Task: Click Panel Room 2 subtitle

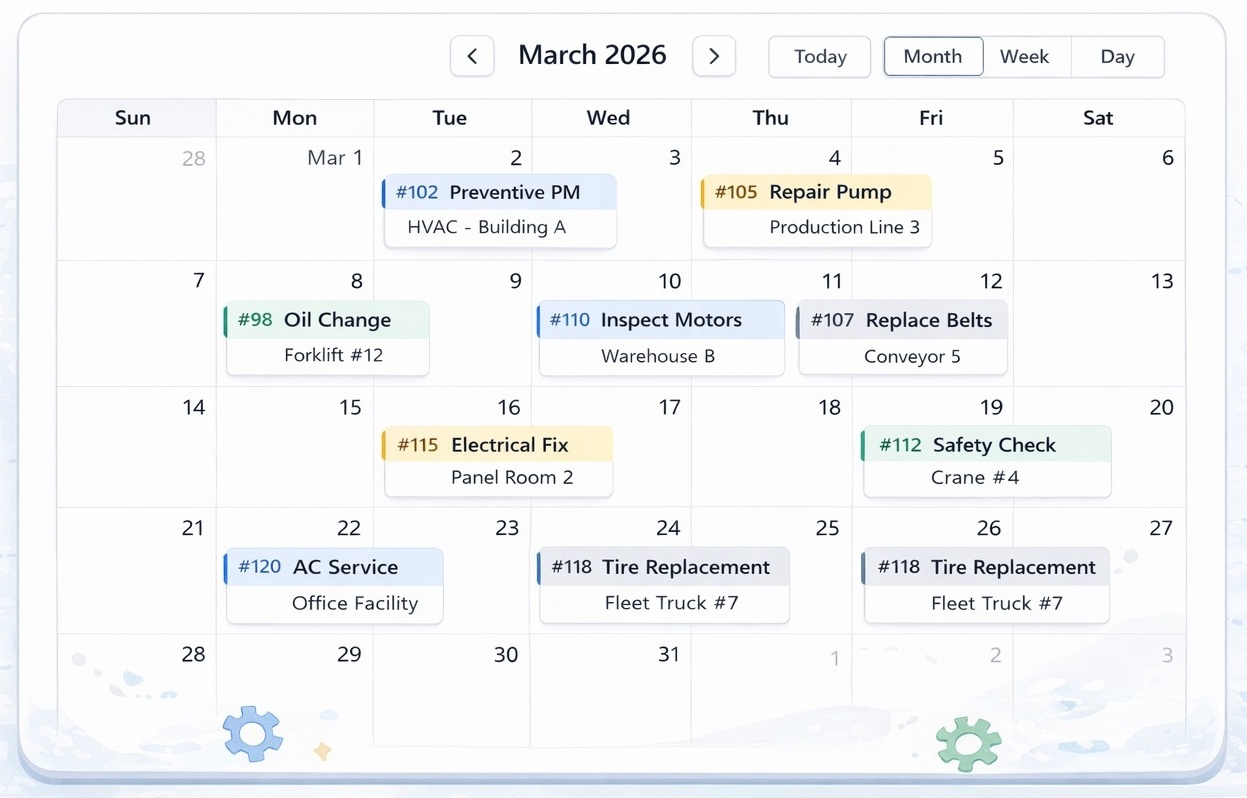Action: coord(512,477)
